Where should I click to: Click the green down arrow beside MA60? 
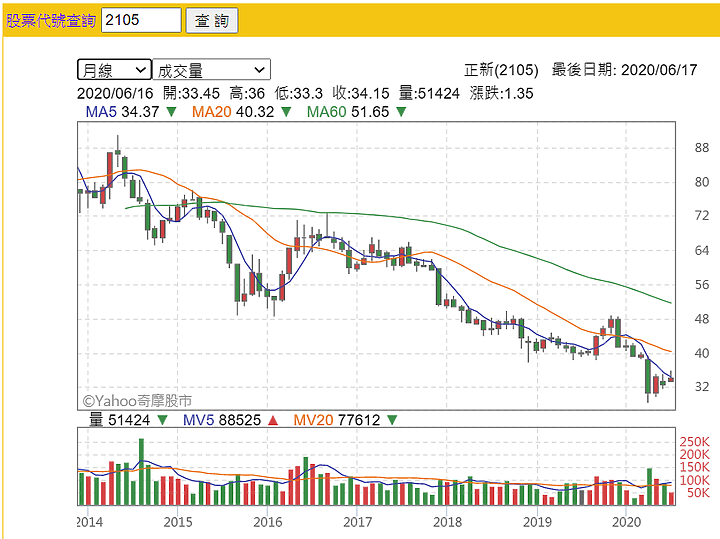[401, 112]
